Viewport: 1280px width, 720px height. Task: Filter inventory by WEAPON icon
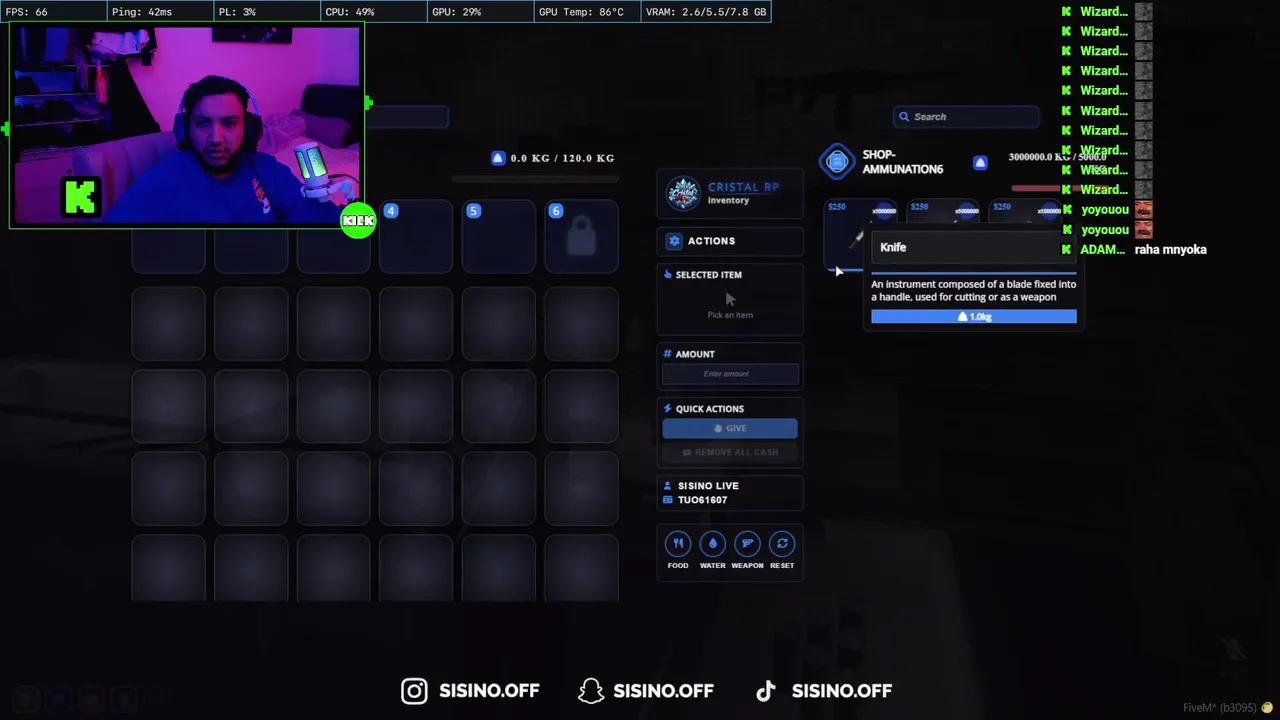pos(747,543)
